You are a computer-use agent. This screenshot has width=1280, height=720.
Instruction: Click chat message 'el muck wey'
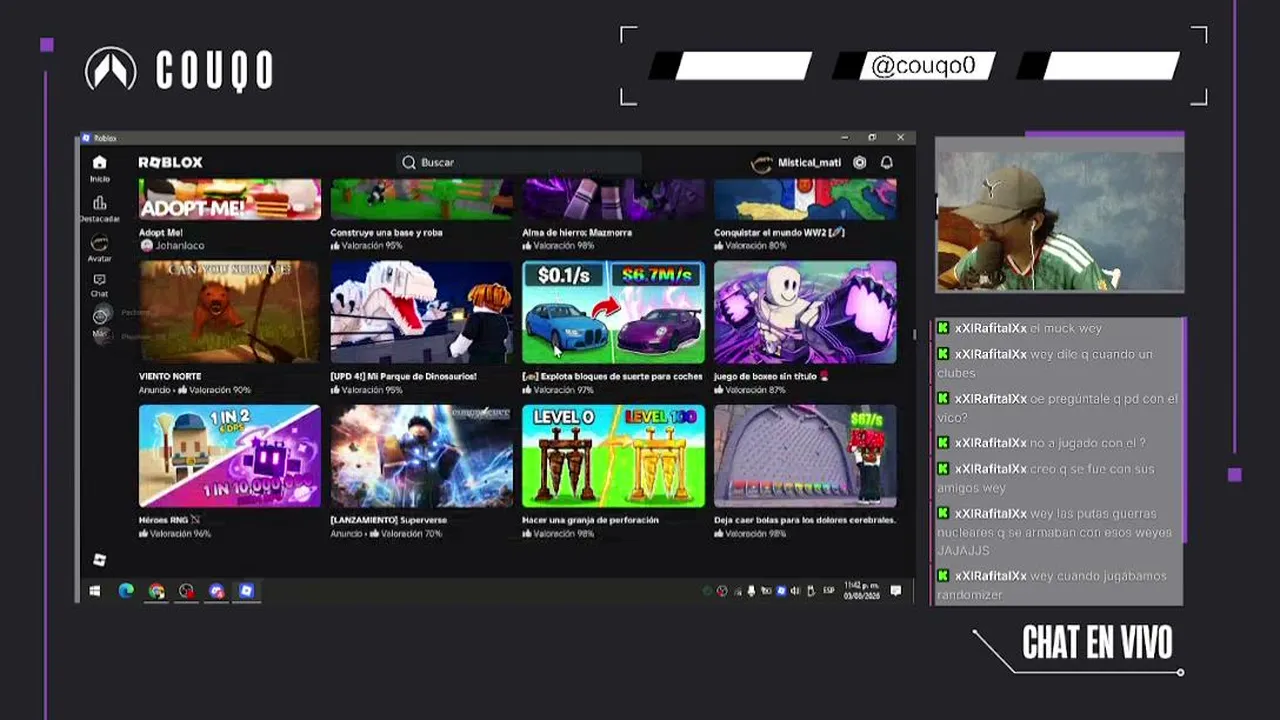pos(1066,328)
